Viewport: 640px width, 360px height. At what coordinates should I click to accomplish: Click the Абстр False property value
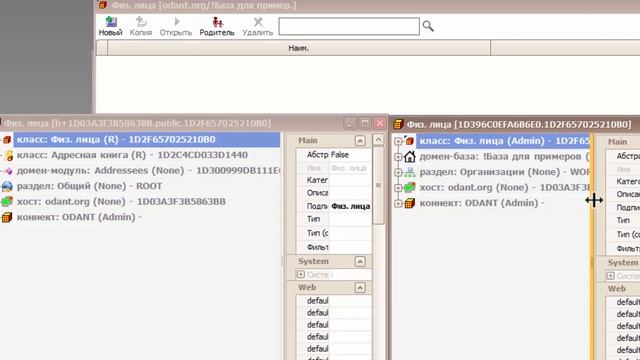(x=350, y=155)
